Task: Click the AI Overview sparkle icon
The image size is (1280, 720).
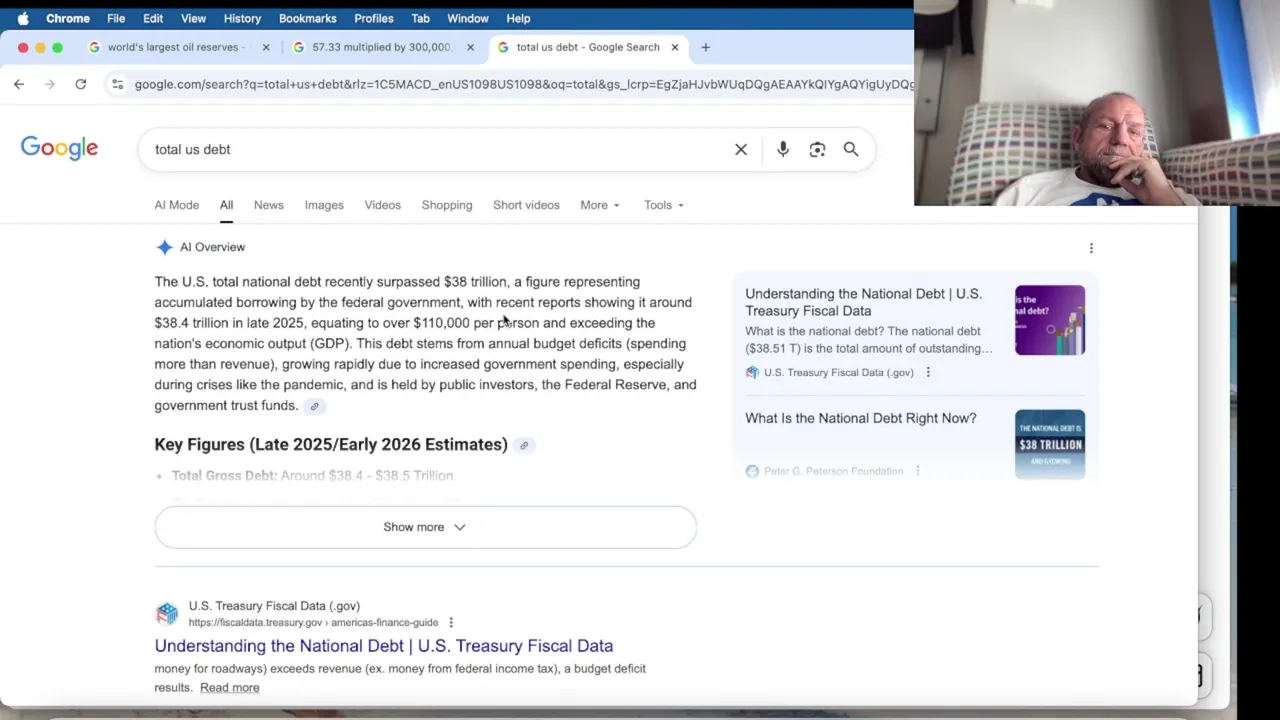Action: [x=164, y=247]
